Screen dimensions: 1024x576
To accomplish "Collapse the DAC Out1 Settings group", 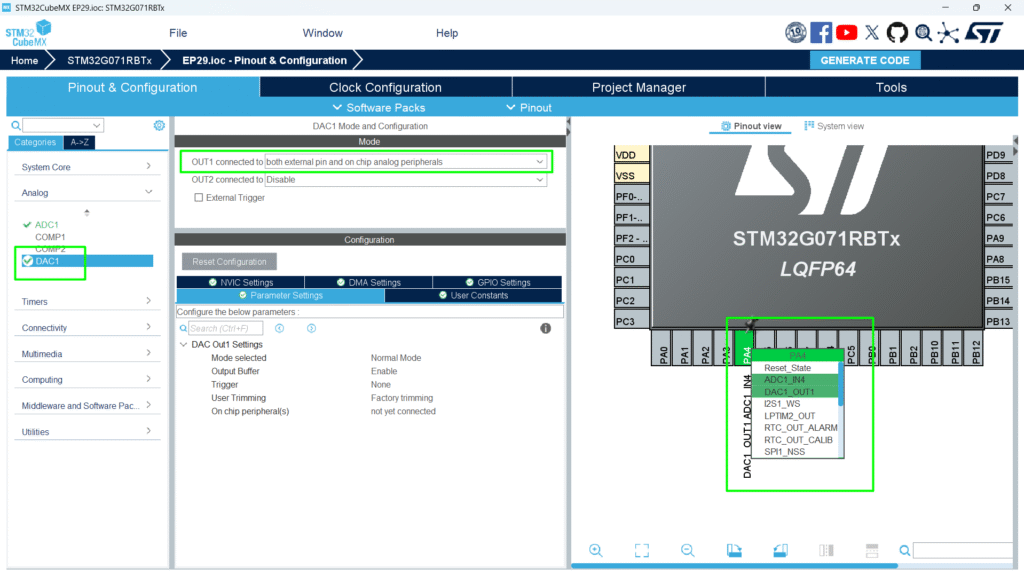I will (184, 345).
